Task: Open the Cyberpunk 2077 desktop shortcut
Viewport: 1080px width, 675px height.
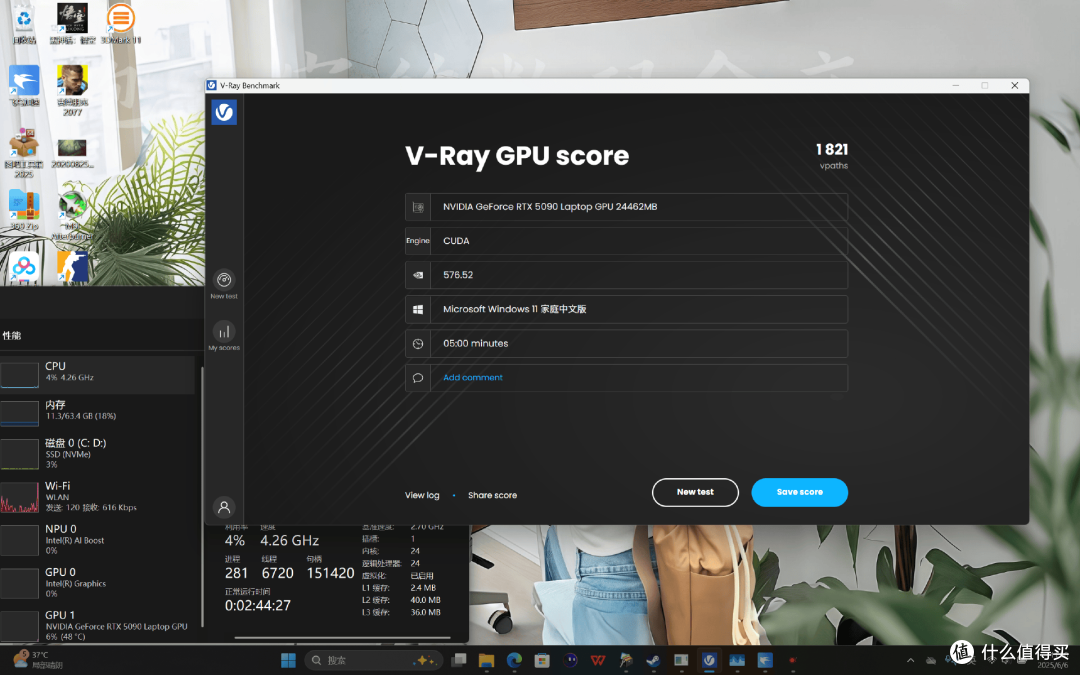Action: pyautogui.click(x=72, y=90)
